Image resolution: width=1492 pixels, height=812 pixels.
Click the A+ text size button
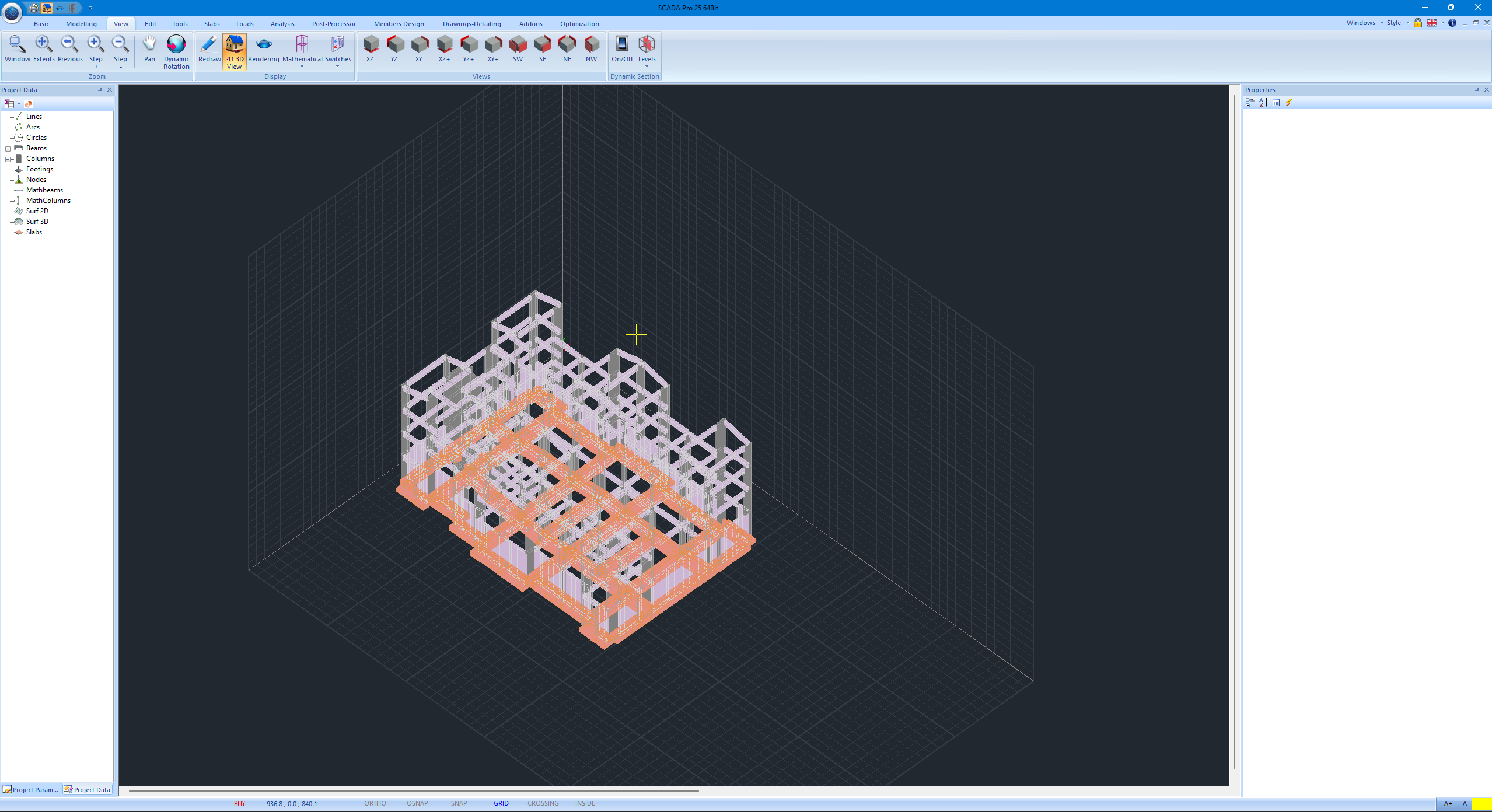click(1448, 803)
